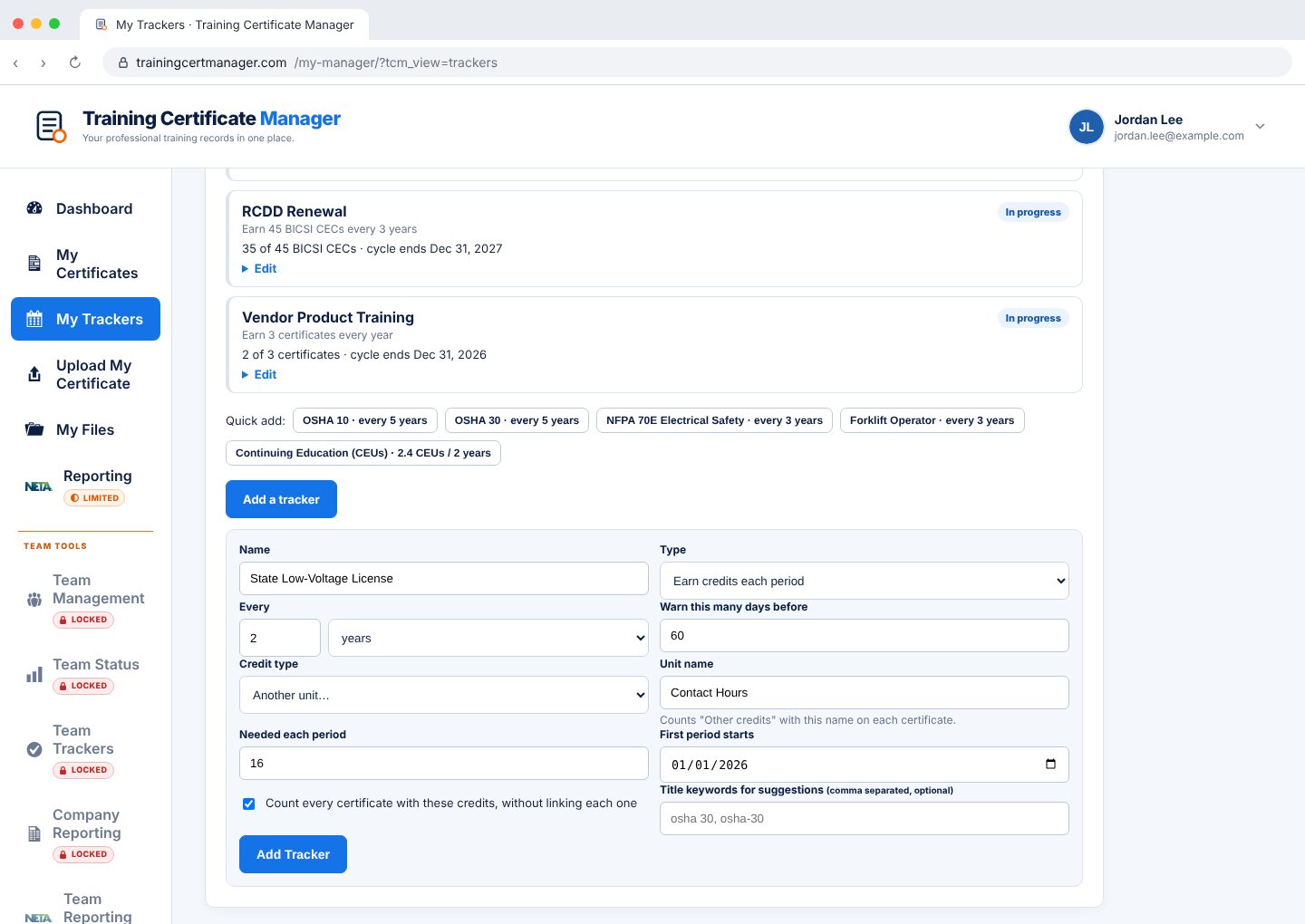
Task: Submit with the Add Tracker button
Action: pos(293,854)
